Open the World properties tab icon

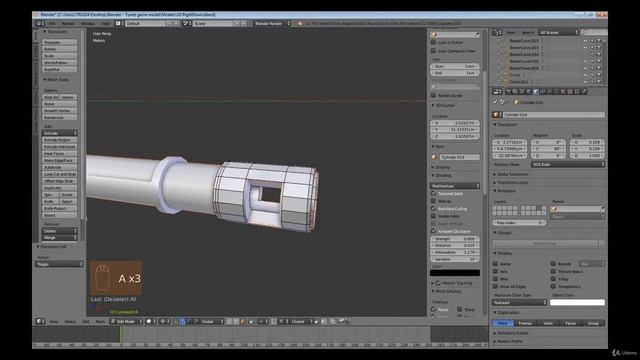pyautogui.click(x=529, y=92)
